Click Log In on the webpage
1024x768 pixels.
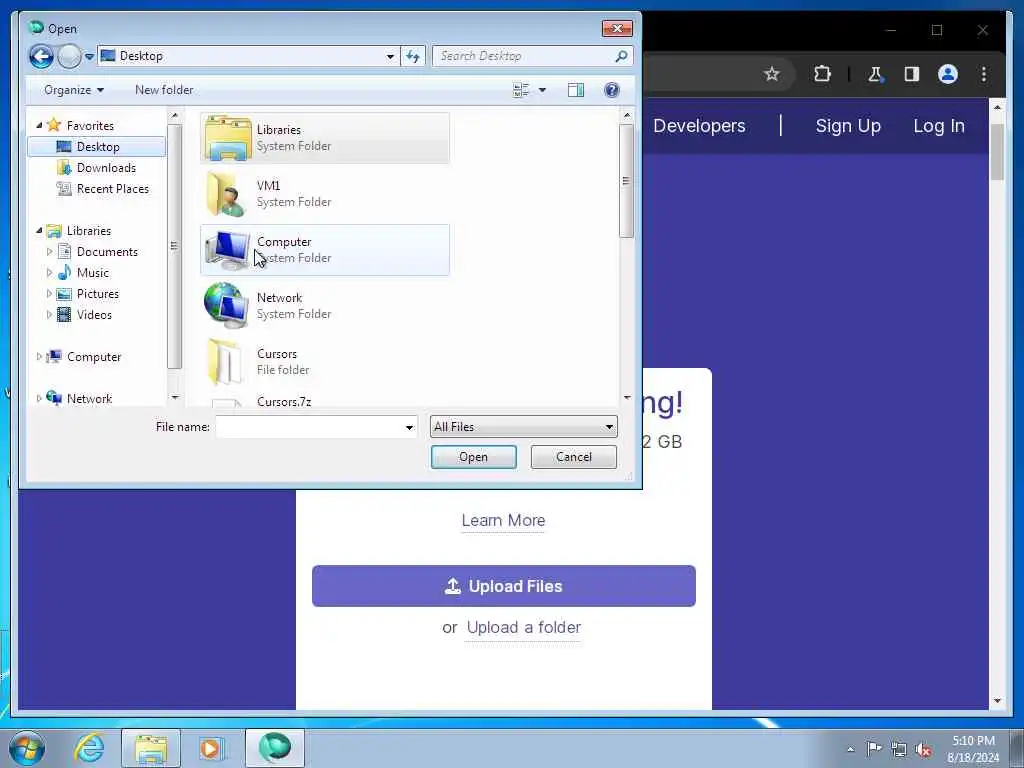pos(938,126)
